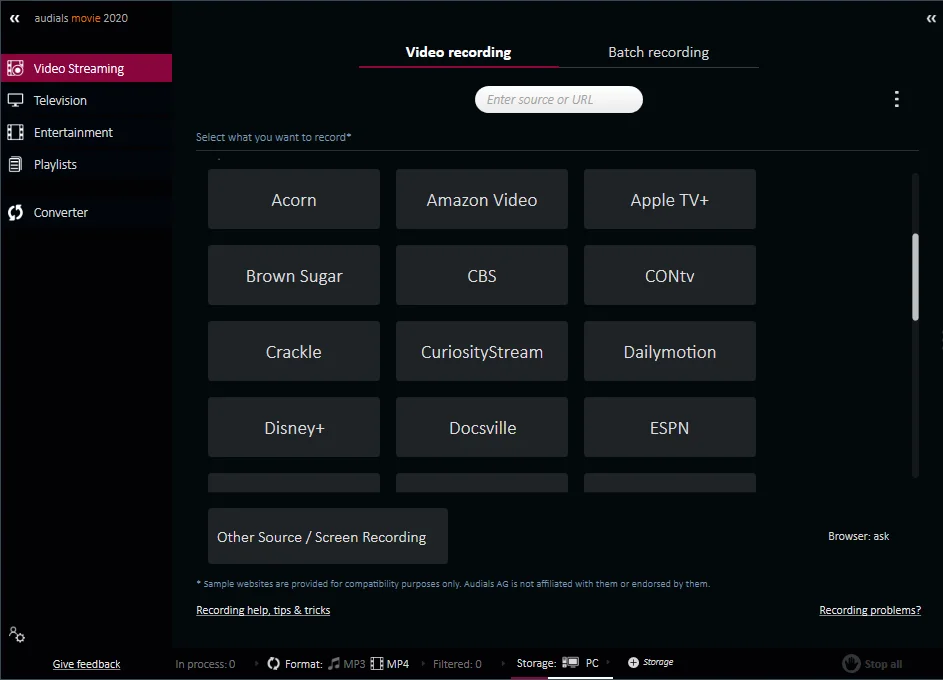Click the Playlists document icon
This screenshot has height=680, width=943.
tap(15, 164)
